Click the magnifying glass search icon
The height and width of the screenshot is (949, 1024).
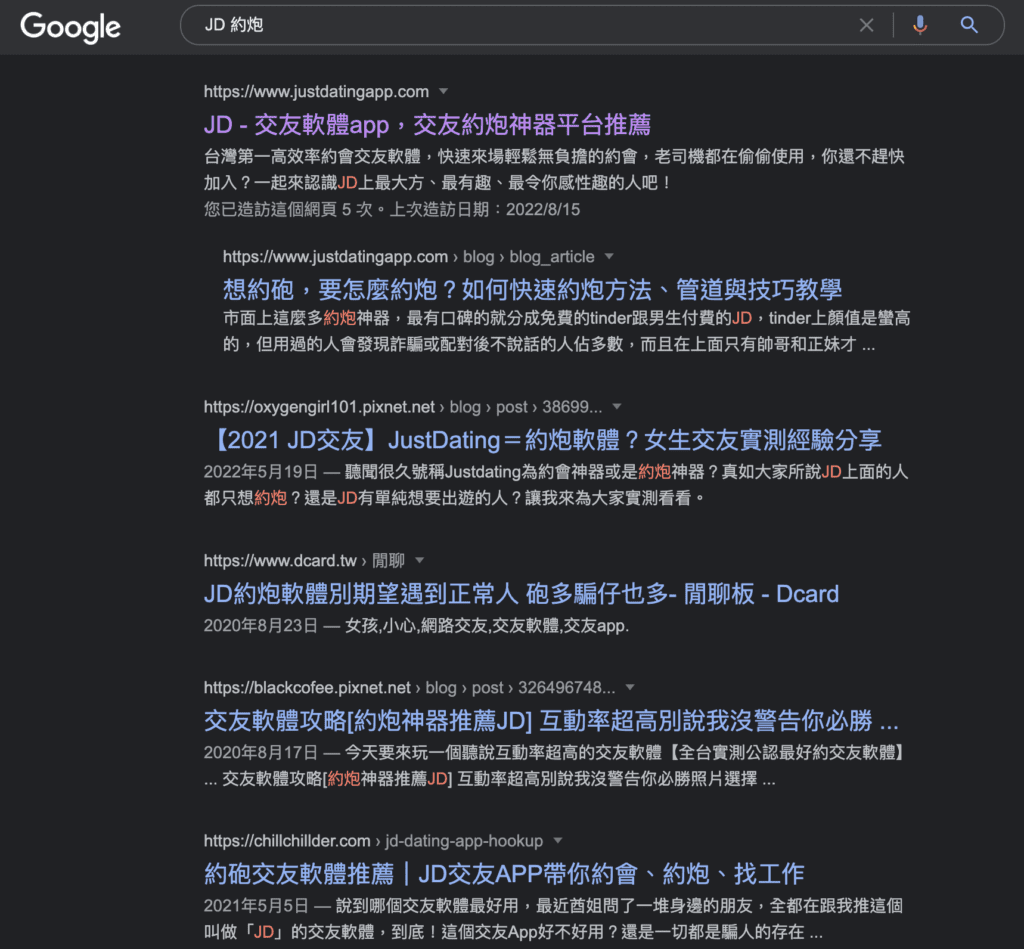click(x=968, y=26)
